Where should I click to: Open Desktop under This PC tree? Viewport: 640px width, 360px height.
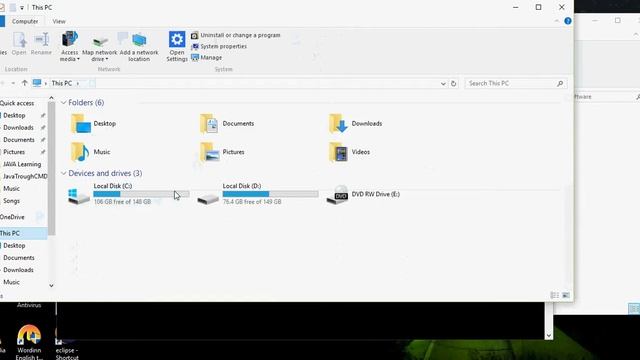point(14,246)
